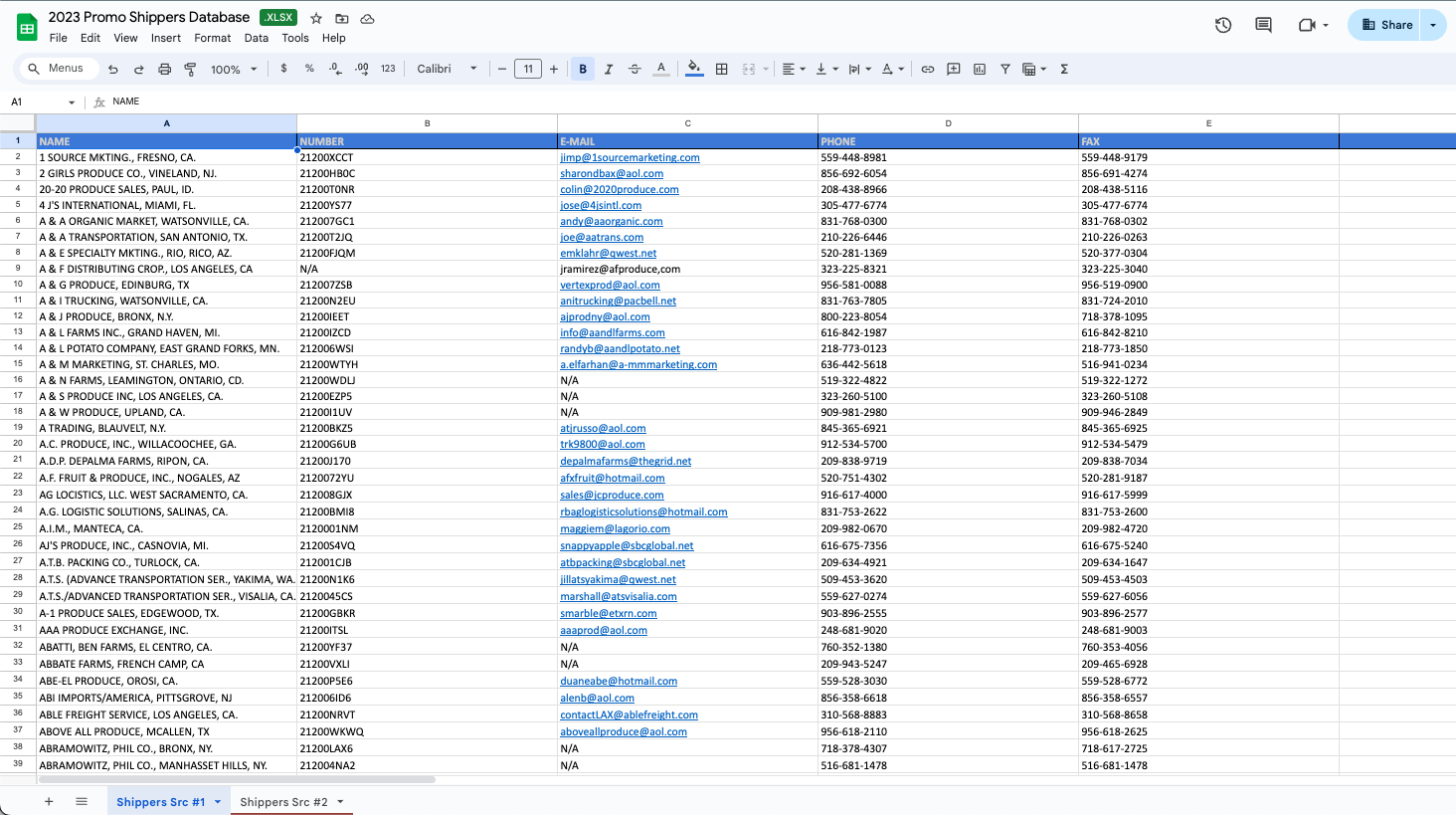Toggle bold formatting

click(583, 69)
